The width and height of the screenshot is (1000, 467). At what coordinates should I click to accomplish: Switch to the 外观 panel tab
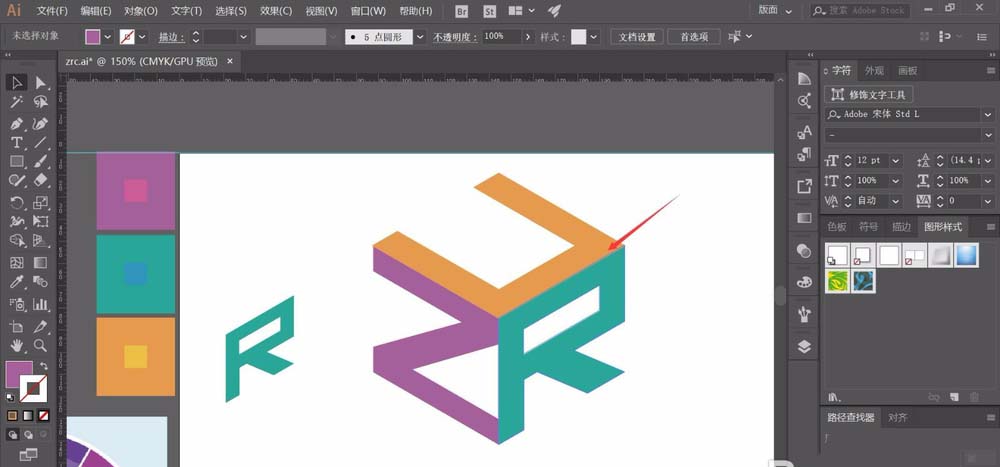(x=875, y=71)
